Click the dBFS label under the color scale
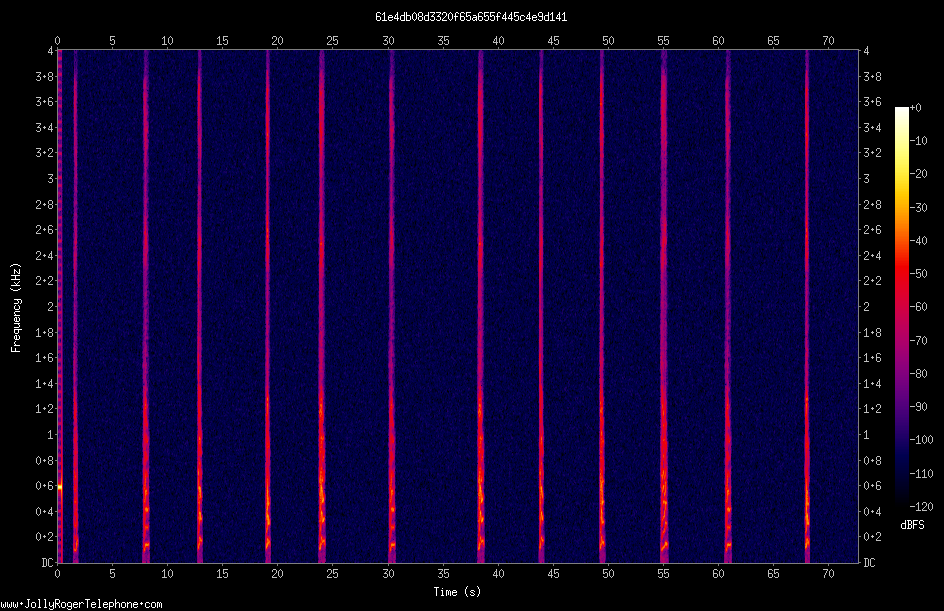This screenshot has width=944, height=611. point(912,525)
